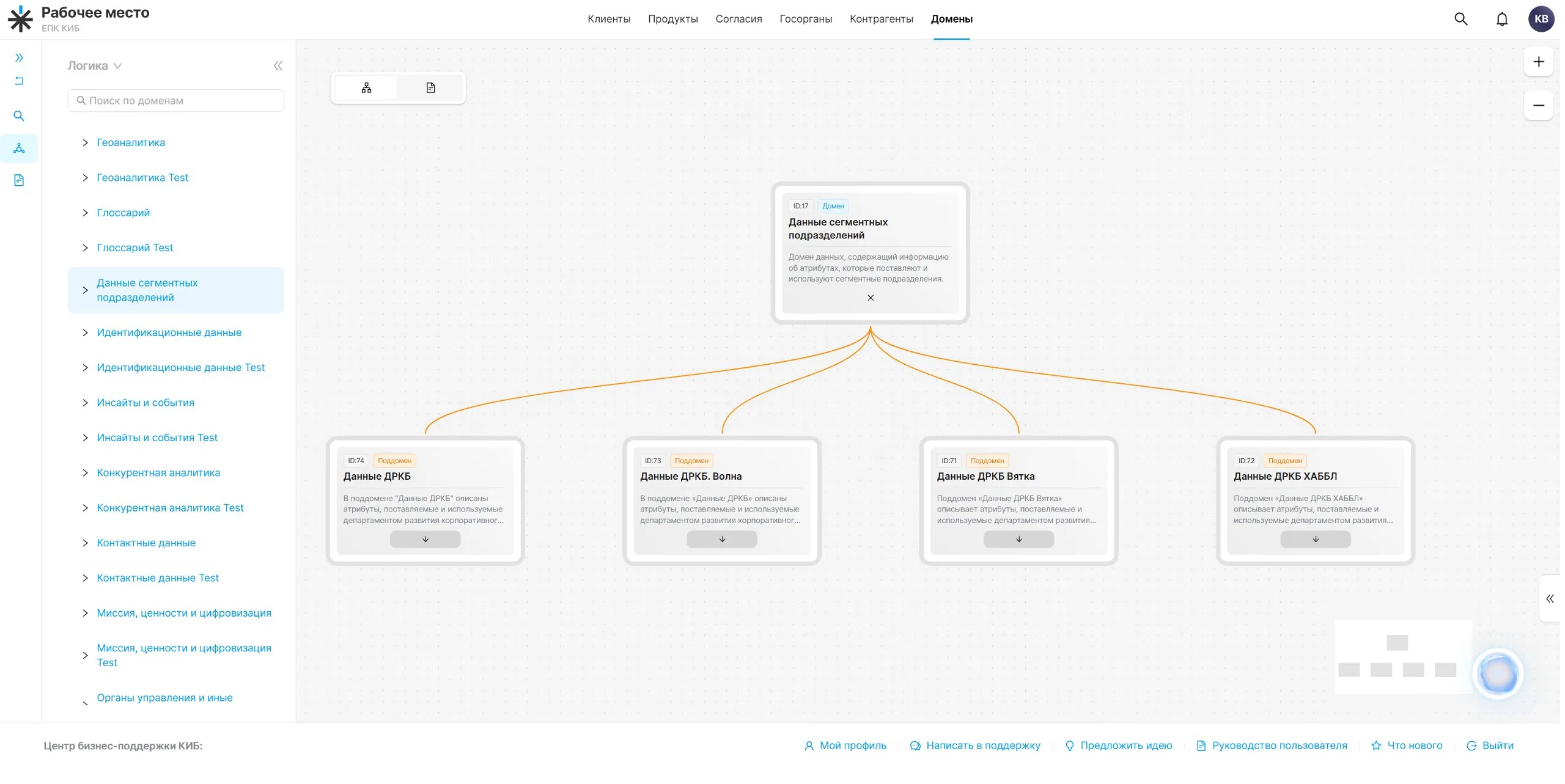Open the Клиенты tab
The height and width of the screenshot is (784, 1565).
click(608, 19)
